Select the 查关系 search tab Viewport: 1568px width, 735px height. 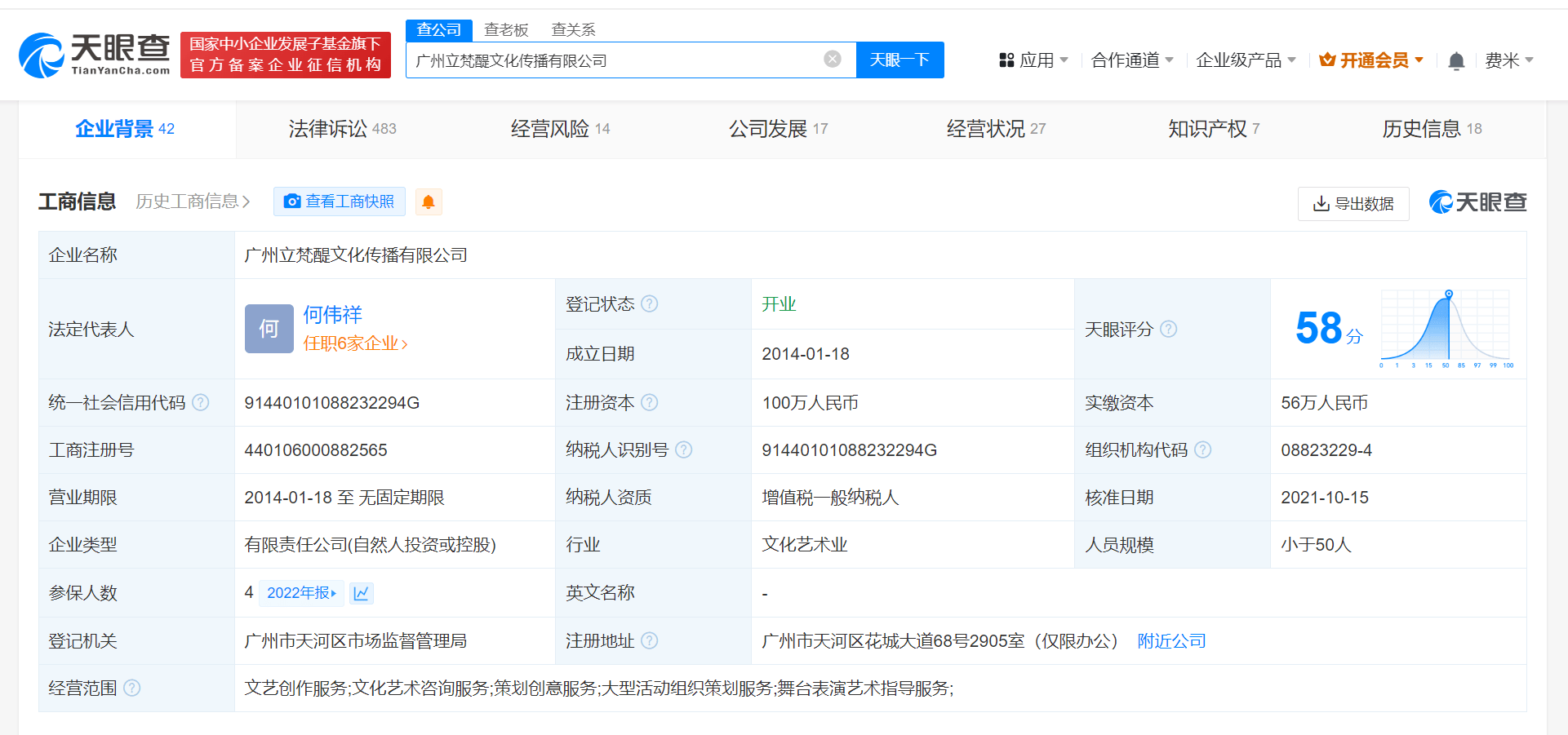(573, 30)
